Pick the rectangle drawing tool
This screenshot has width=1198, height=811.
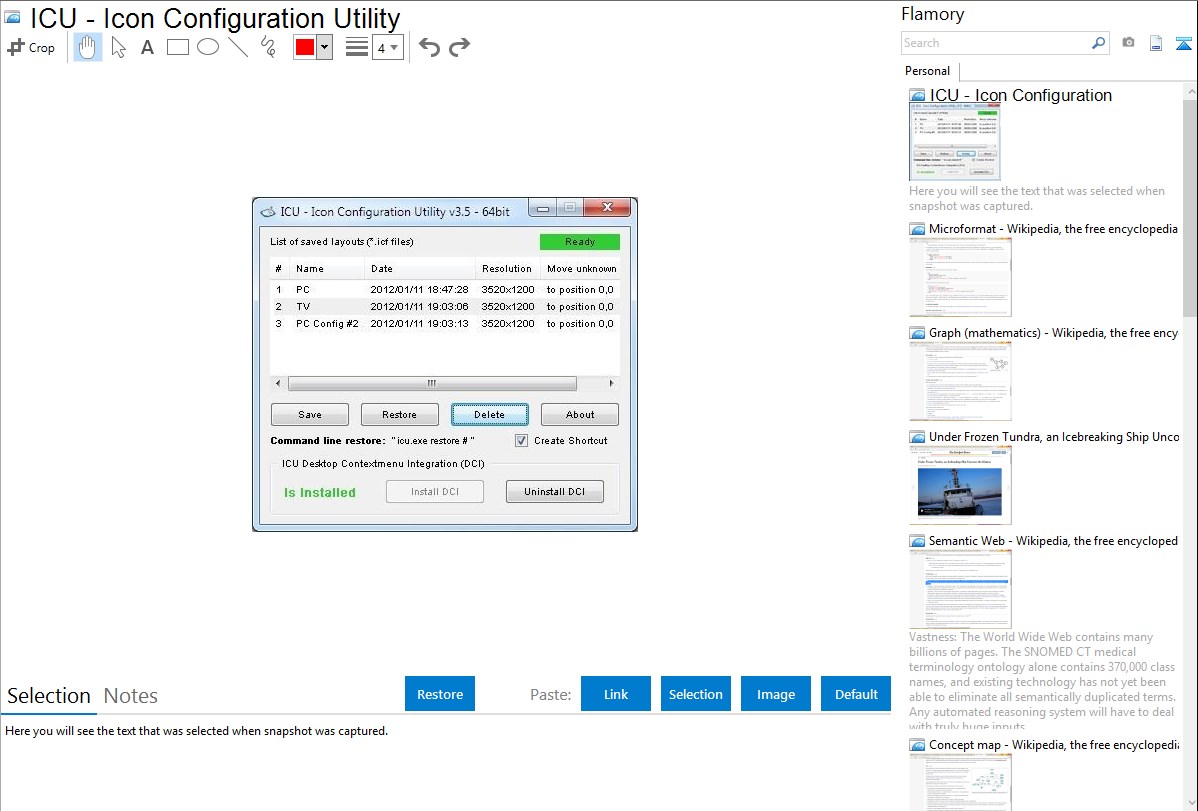tap(177, 47)
